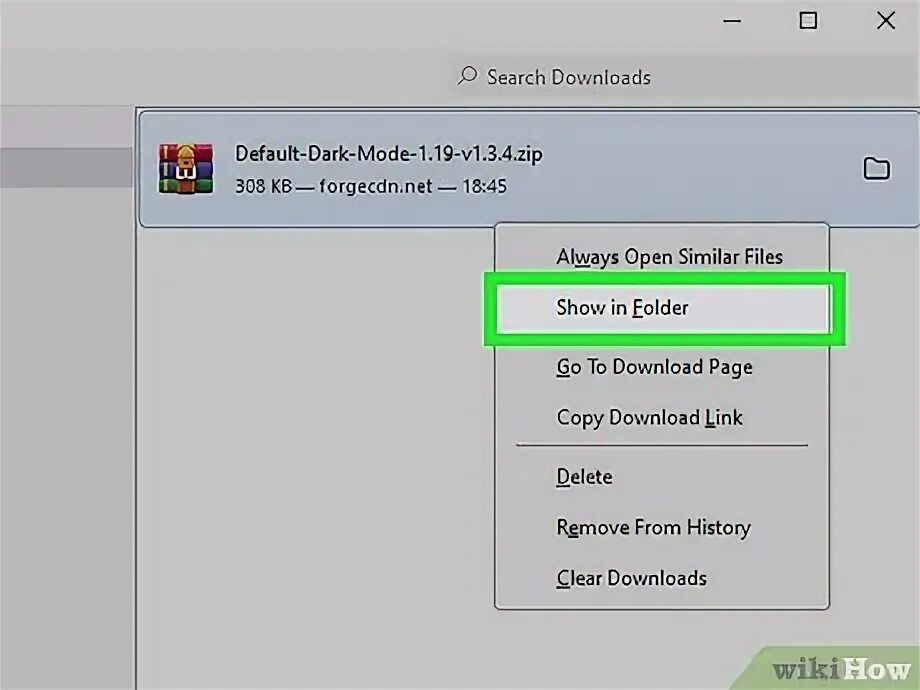Click the 308 KB — forgecdn.net details line
Viewport: 920px width, 690px height.
click(371, 187)
